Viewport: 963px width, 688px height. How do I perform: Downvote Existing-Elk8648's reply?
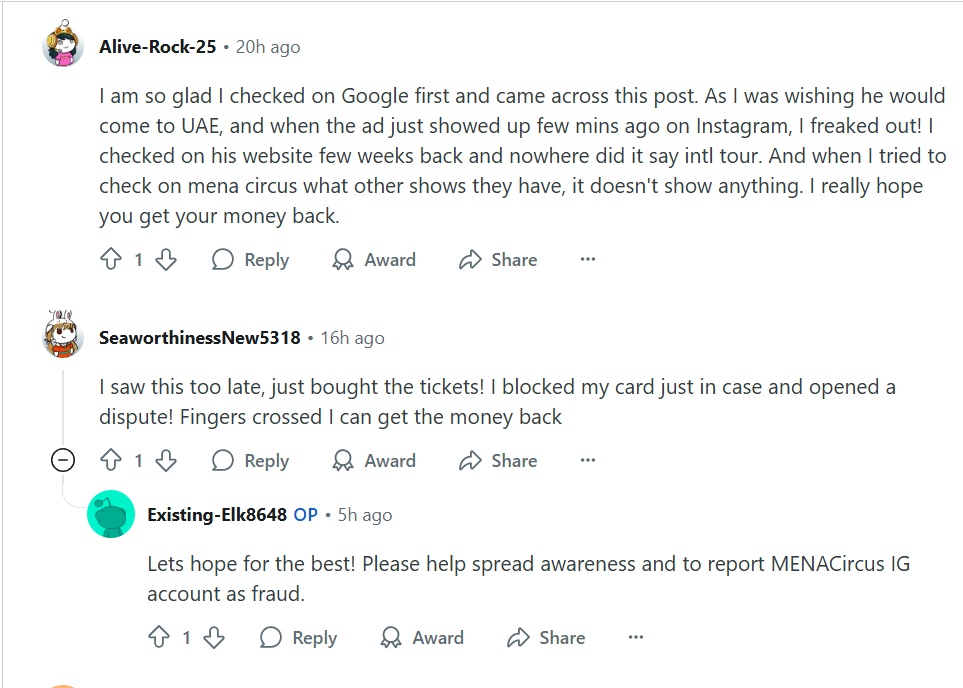pos(214,638)
